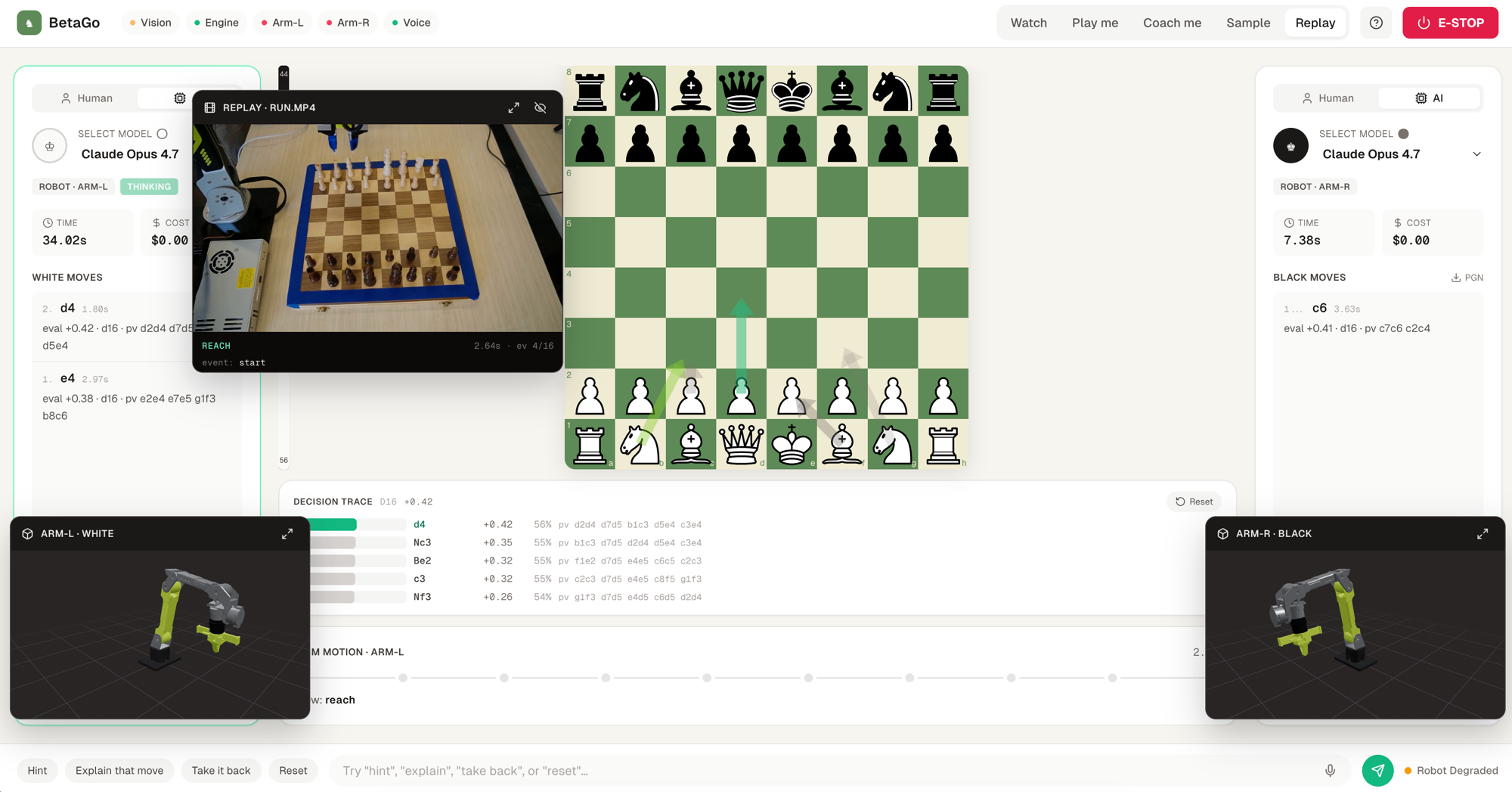The image size is (1512, 792).
Task: Click the cube icon in ARM-L panel
Action: [x=27, y=533]
